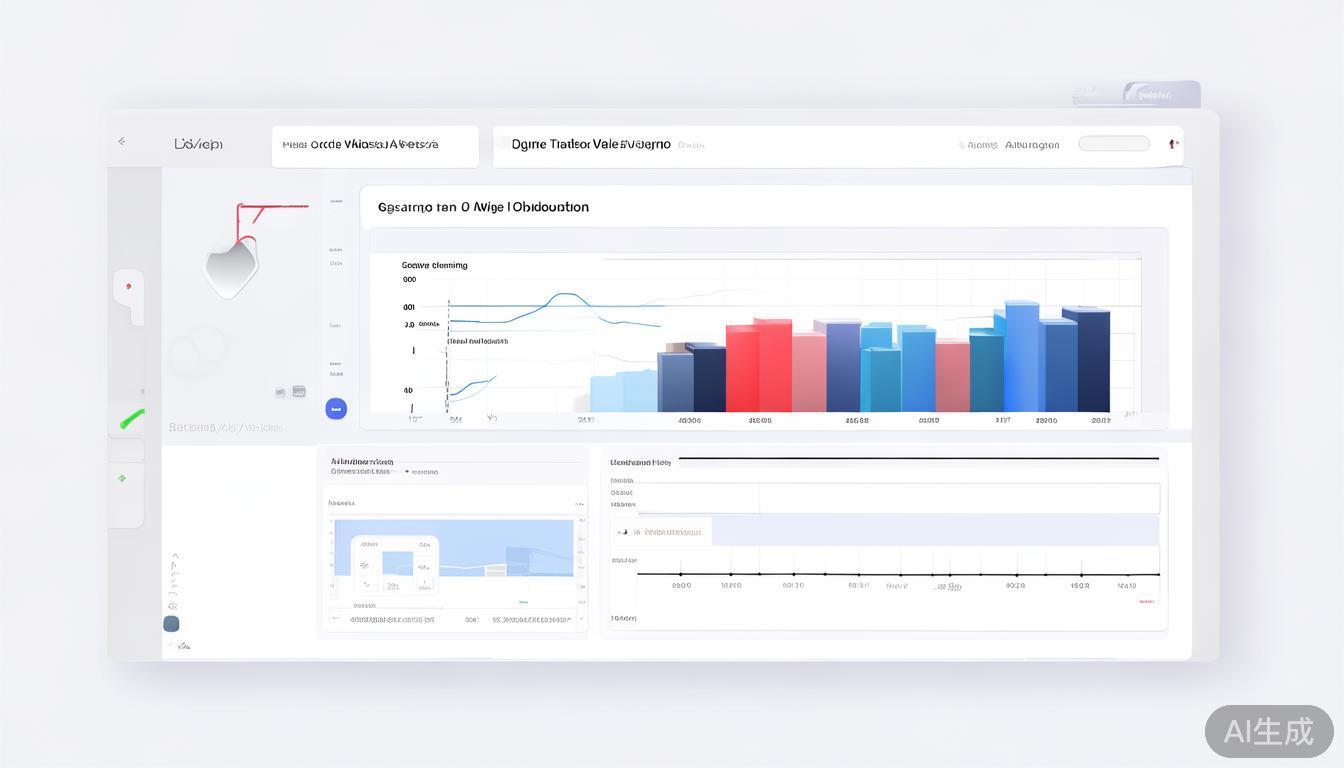1344x768 pixels.
Task: Click the blue round button with three dots
Action: pyautogui.click(x=336, y=408)
